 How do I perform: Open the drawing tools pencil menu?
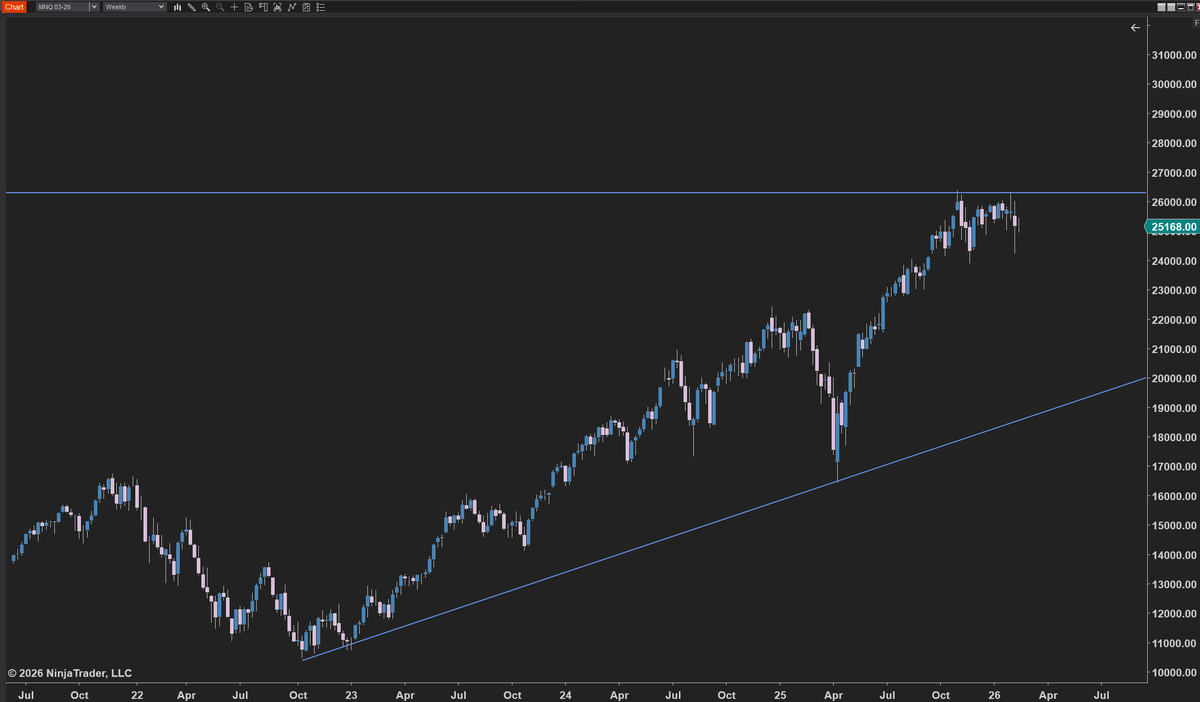[191, 7]
